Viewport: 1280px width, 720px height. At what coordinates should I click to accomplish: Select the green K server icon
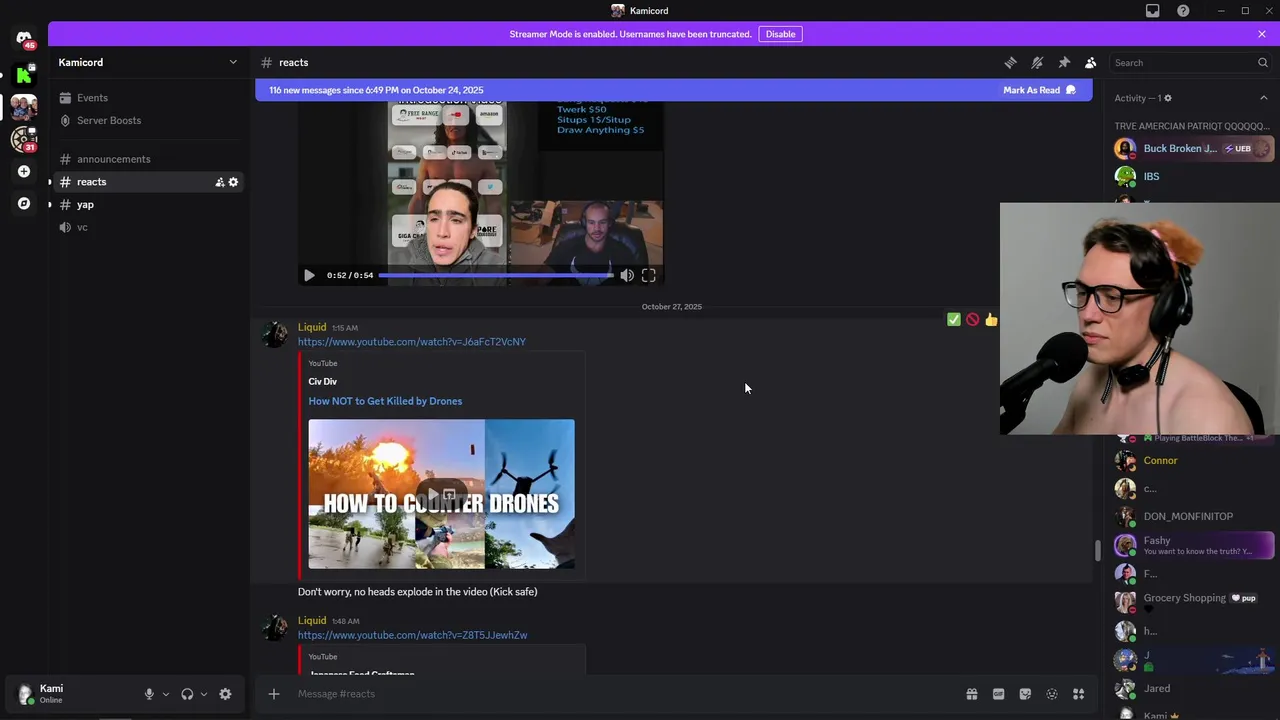24,74
